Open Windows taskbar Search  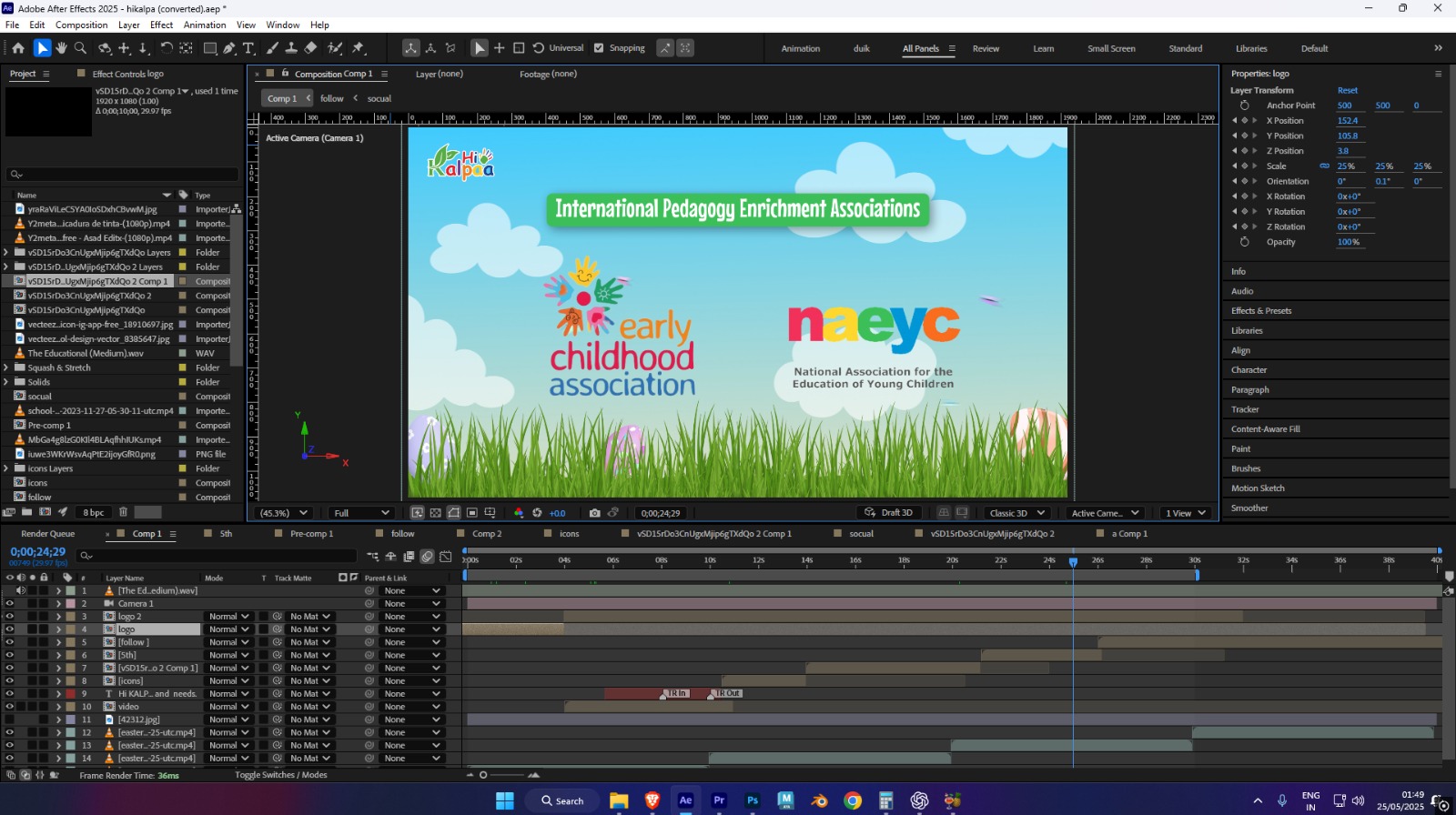point(561,800)
